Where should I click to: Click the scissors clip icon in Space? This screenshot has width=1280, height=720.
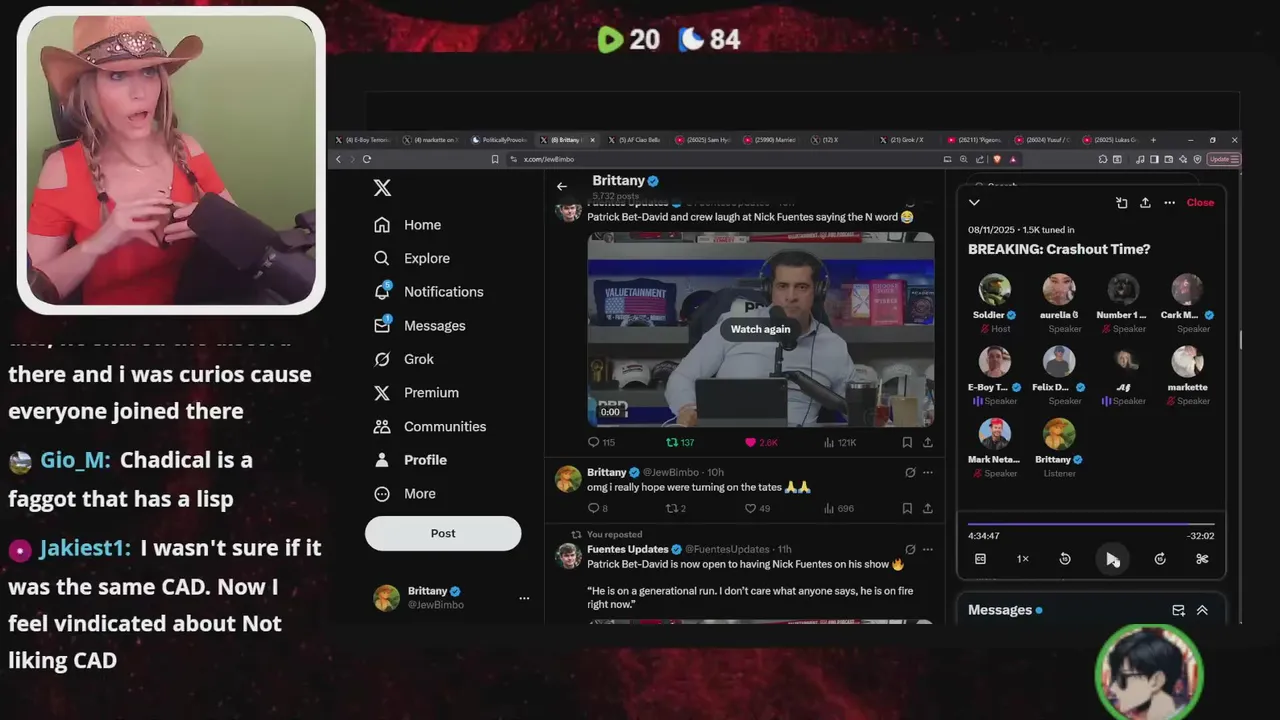click(1202, 559)
